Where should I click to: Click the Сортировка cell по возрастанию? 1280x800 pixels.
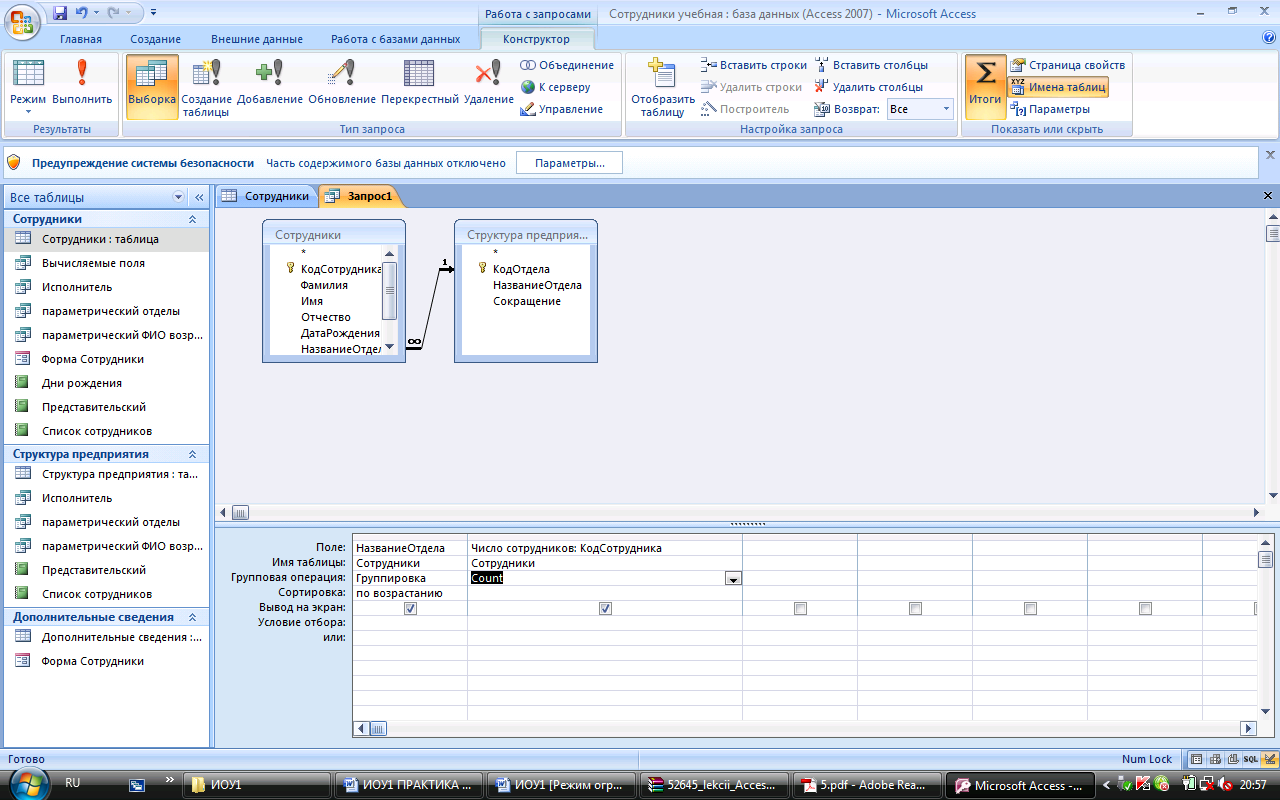(x=410, y=593)
